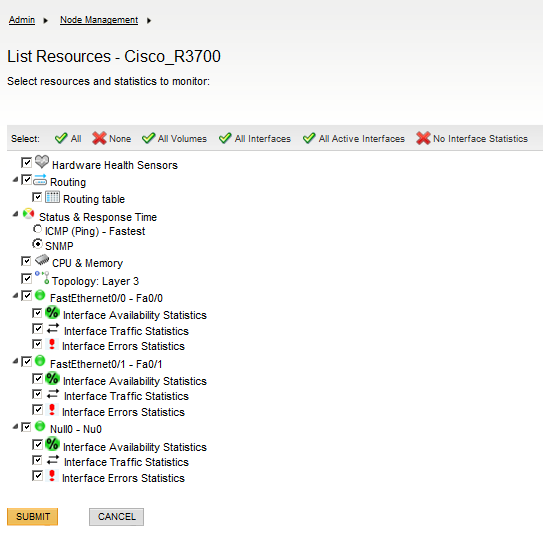Select ICMP (Ping) - Fastest radio button
Viewport: 543px width, 539px height.
(x=37, y=229)
